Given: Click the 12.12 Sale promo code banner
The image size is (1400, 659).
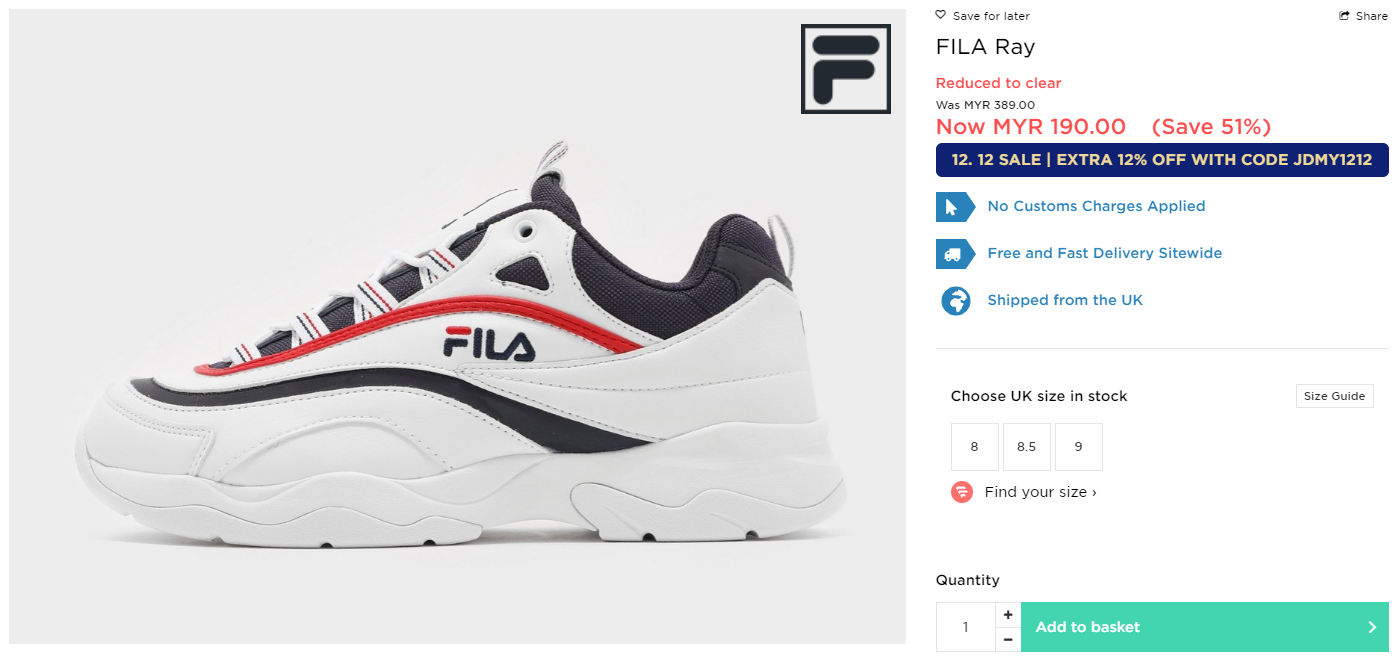Looking at the screenshot, I should coord(1162,160).
